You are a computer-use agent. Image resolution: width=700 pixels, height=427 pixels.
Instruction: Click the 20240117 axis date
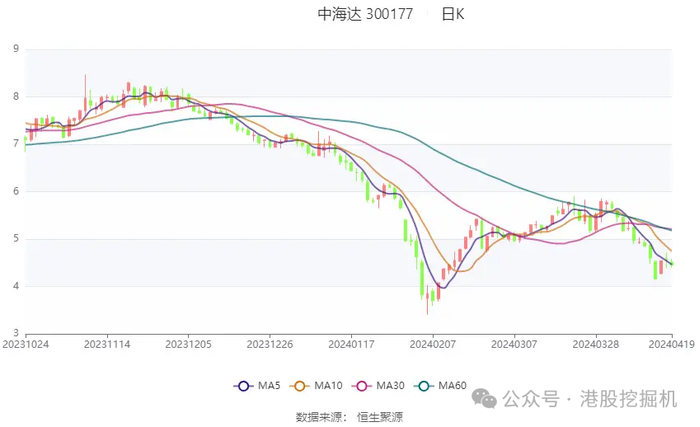pyautogui.click(x=351, y=344)
